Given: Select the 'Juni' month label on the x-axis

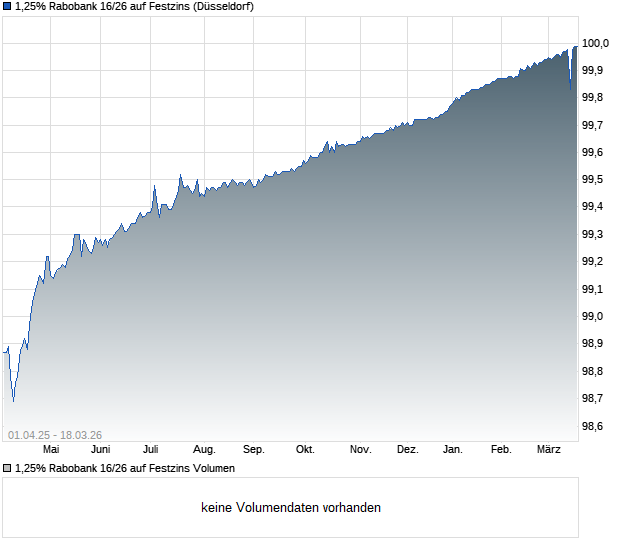Looking at the screenshot, I should pyautogui.click(x=100, y=450).
